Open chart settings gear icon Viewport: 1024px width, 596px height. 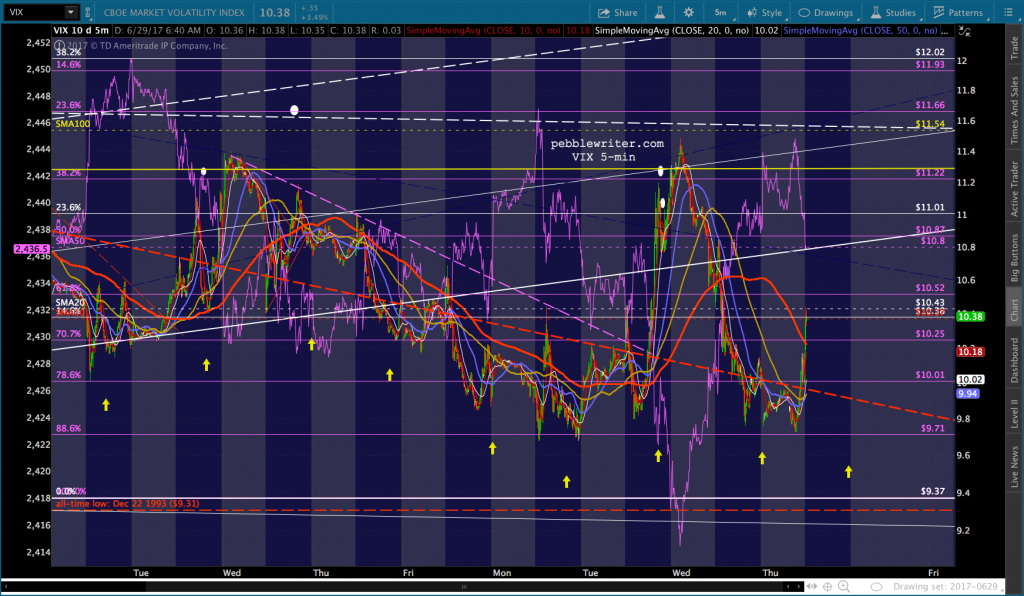pos(688,13)
